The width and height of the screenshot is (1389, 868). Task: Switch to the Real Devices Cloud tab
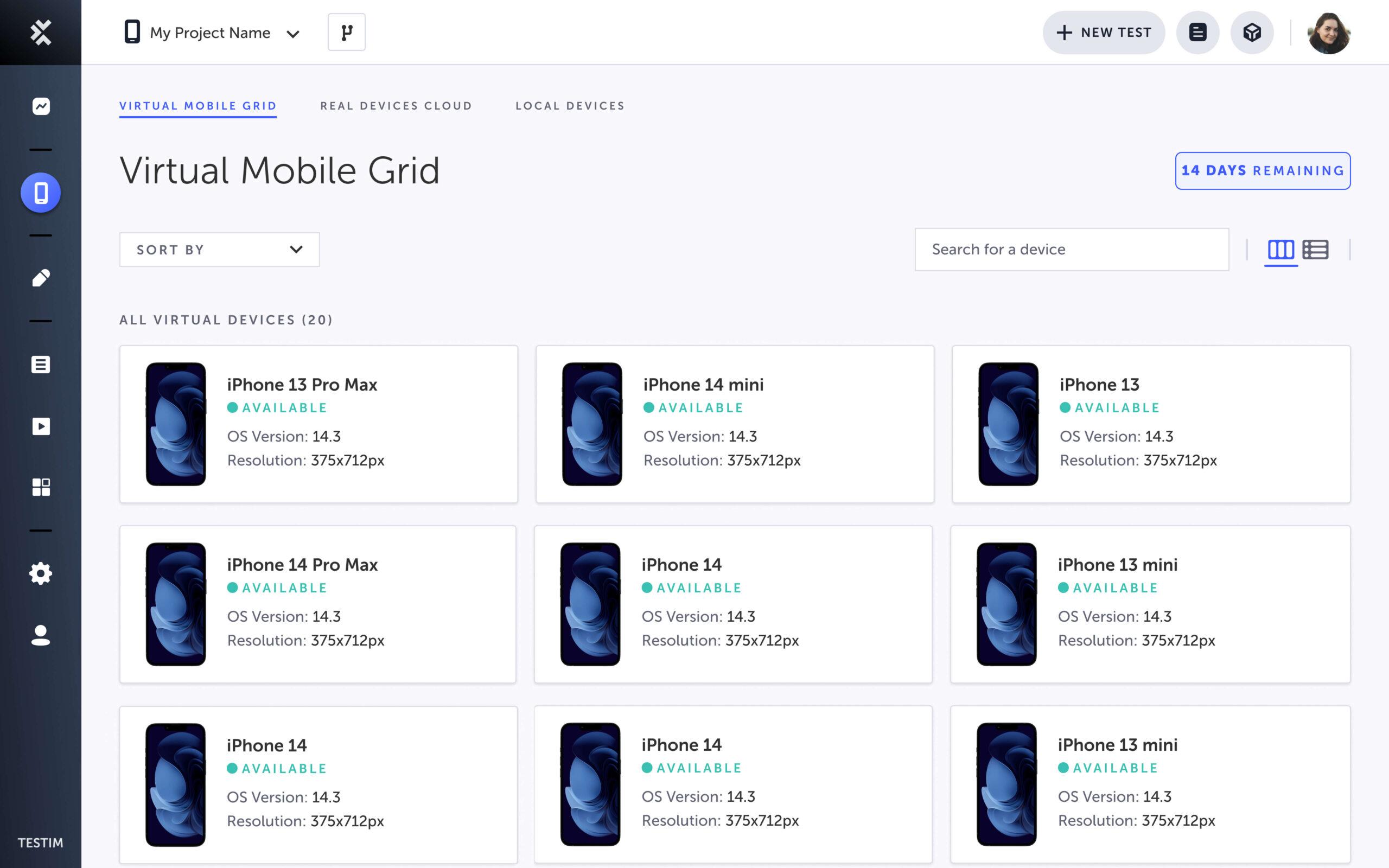point(396,106)
